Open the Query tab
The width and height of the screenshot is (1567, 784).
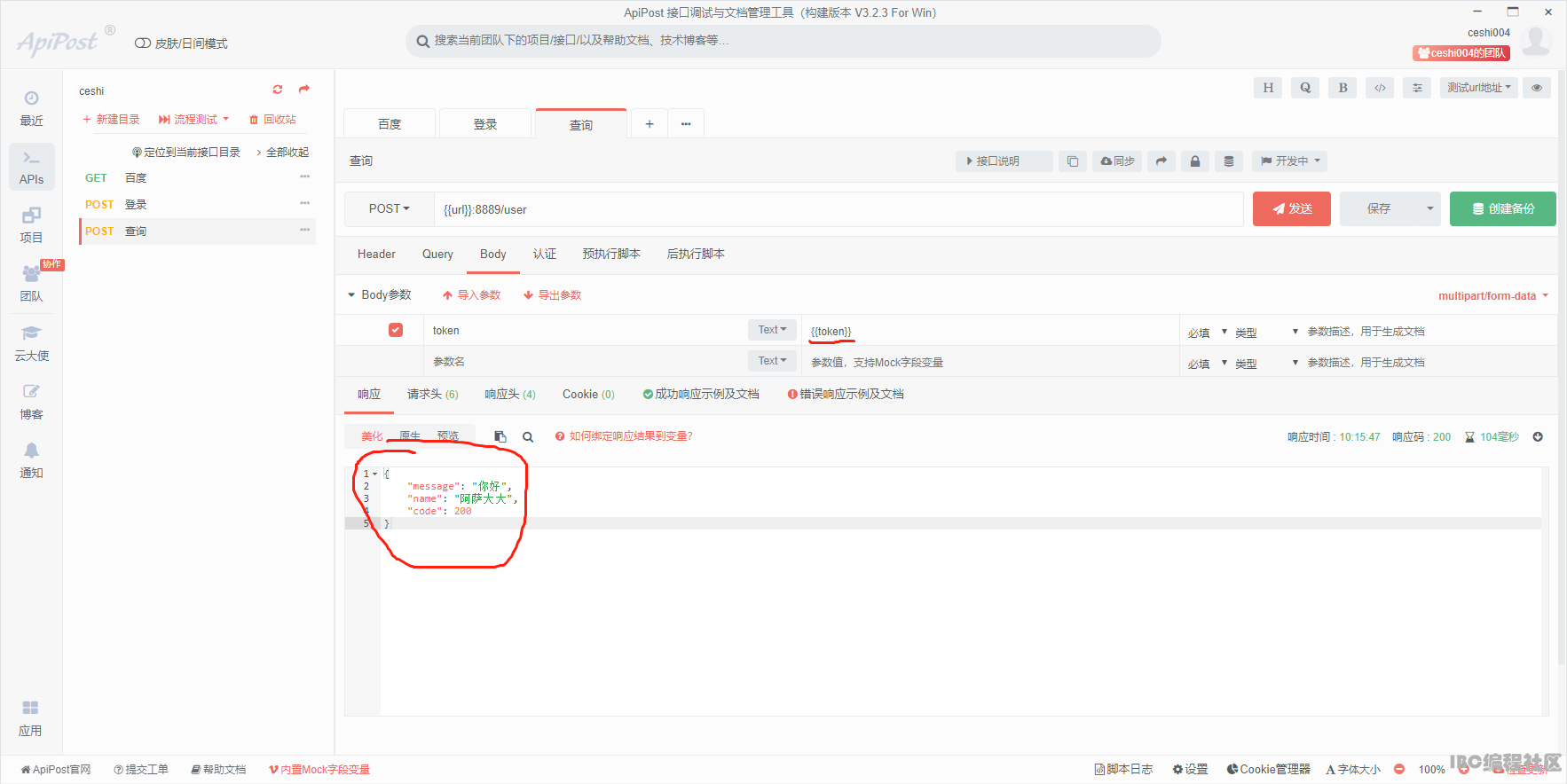pos(437,255)
